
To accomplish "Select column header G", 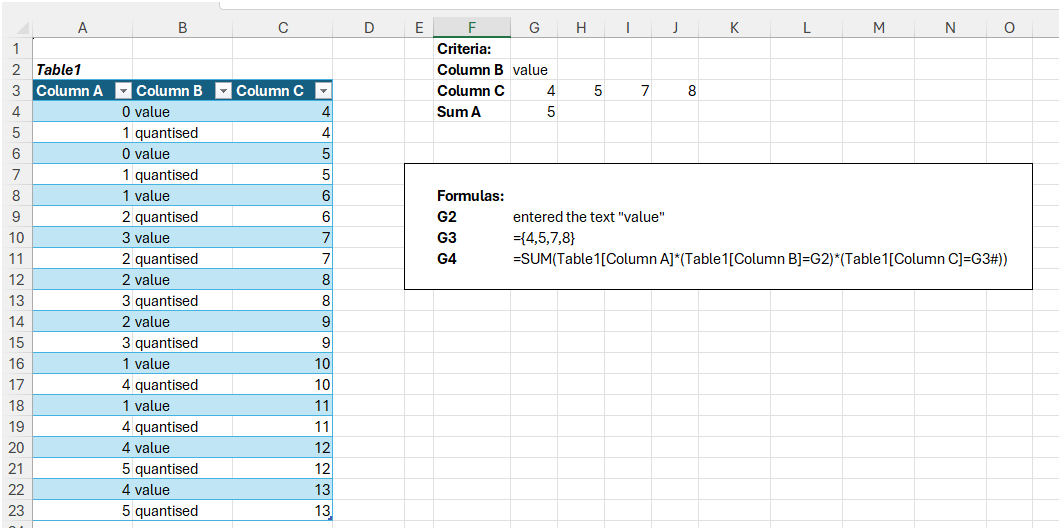I will [535, 27].
